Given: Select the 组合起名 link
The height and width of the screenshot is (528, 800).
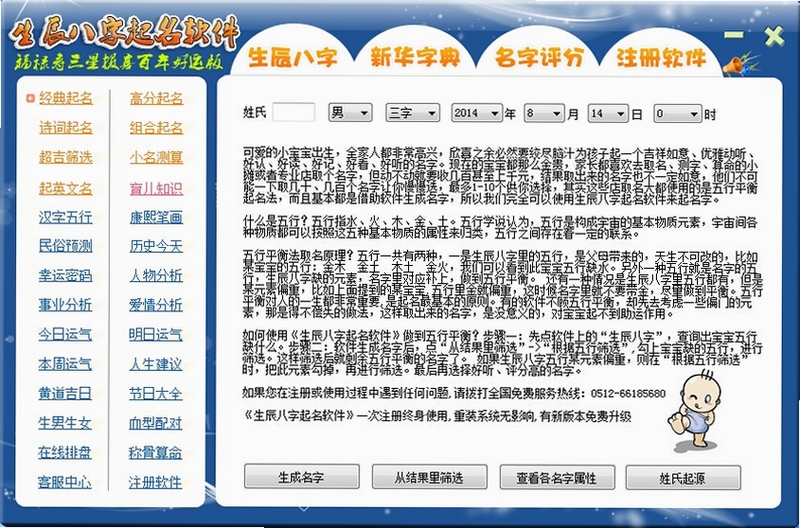Looking at the screenshot, I should pos(156,128).
